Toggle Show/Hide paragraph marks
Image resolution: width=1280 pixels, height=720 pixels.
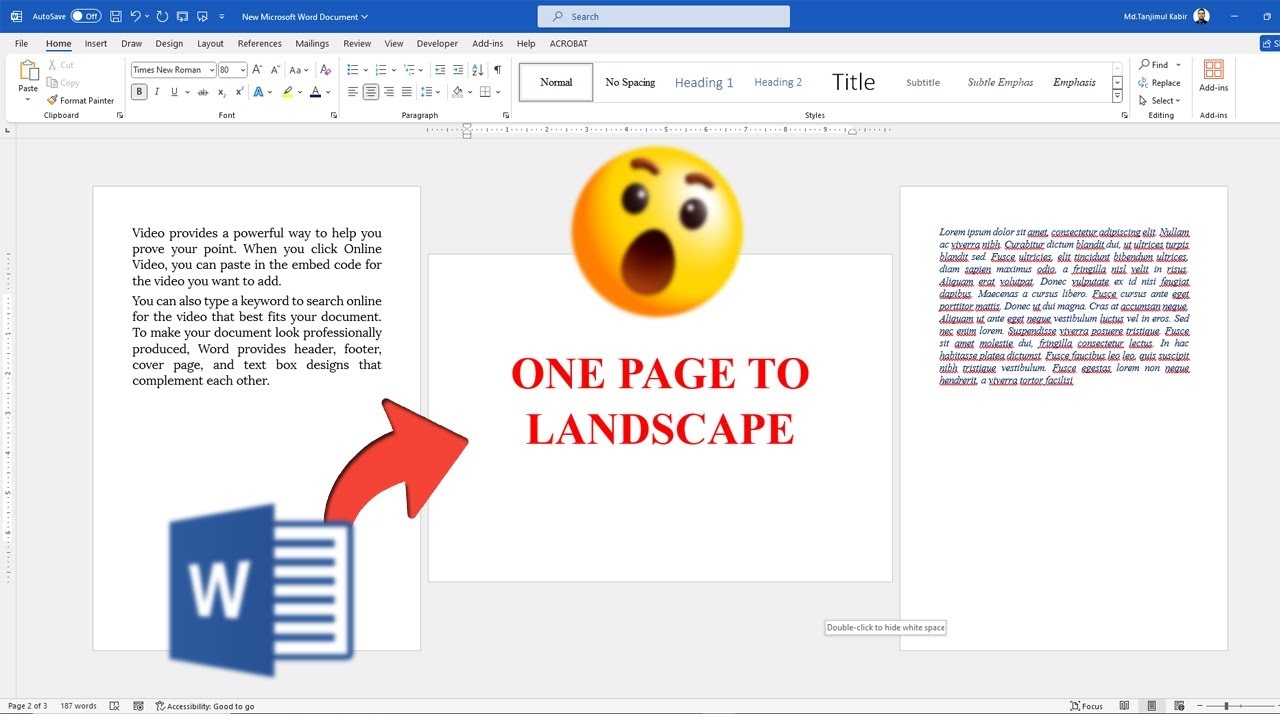(497, 70)
